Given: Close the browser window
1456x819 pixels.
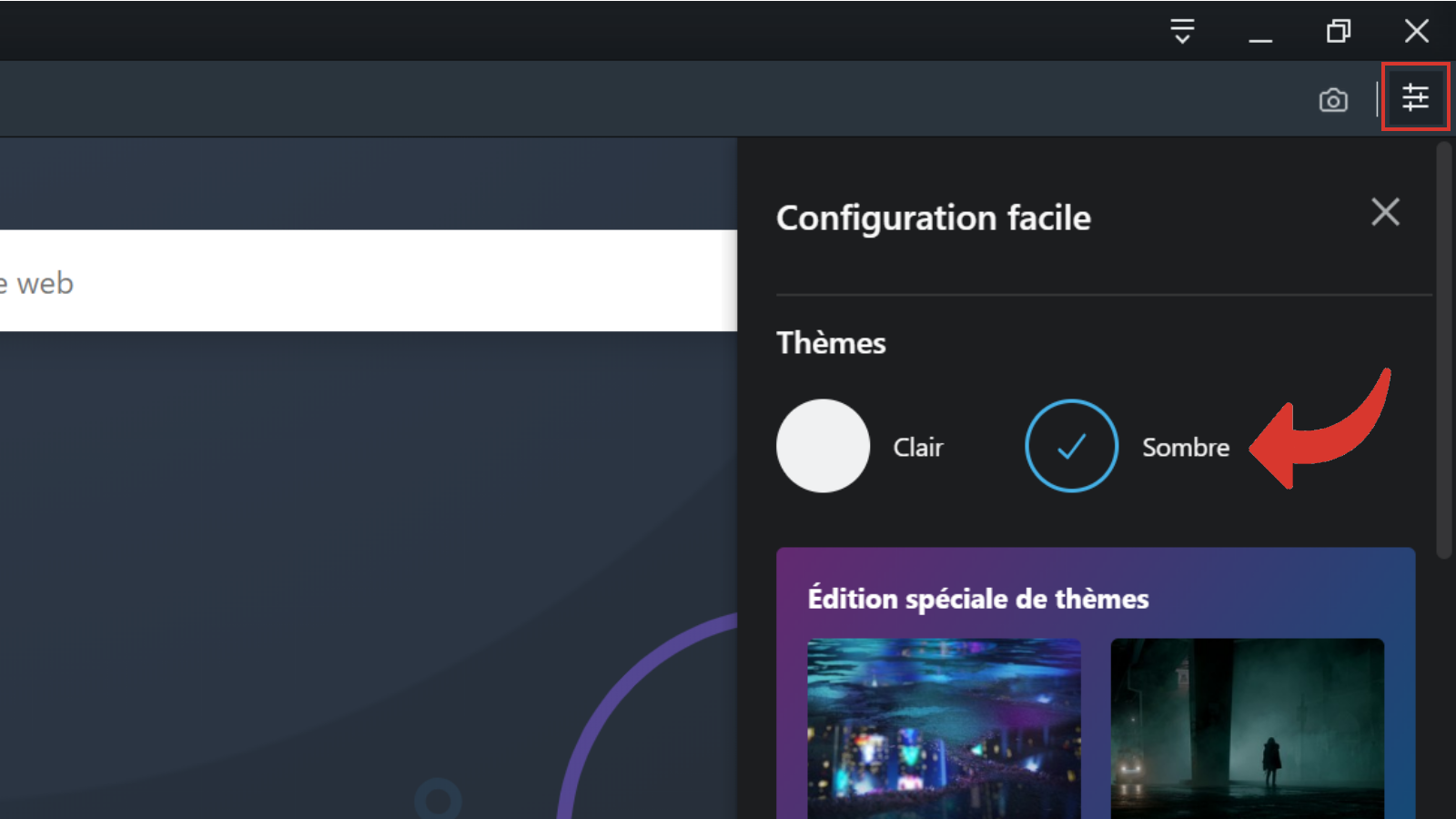Looking at the screenshot, I should (x=1416, y=32).
